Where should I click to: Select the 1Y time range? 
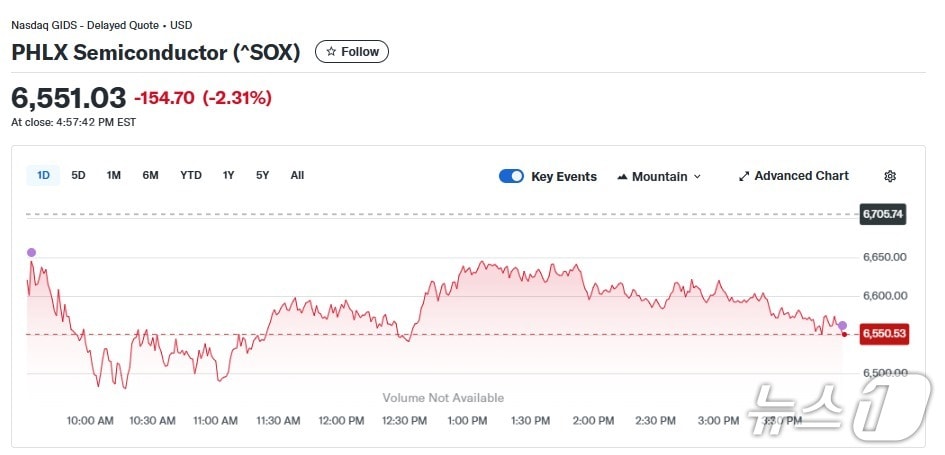click(x=229, y=175)
